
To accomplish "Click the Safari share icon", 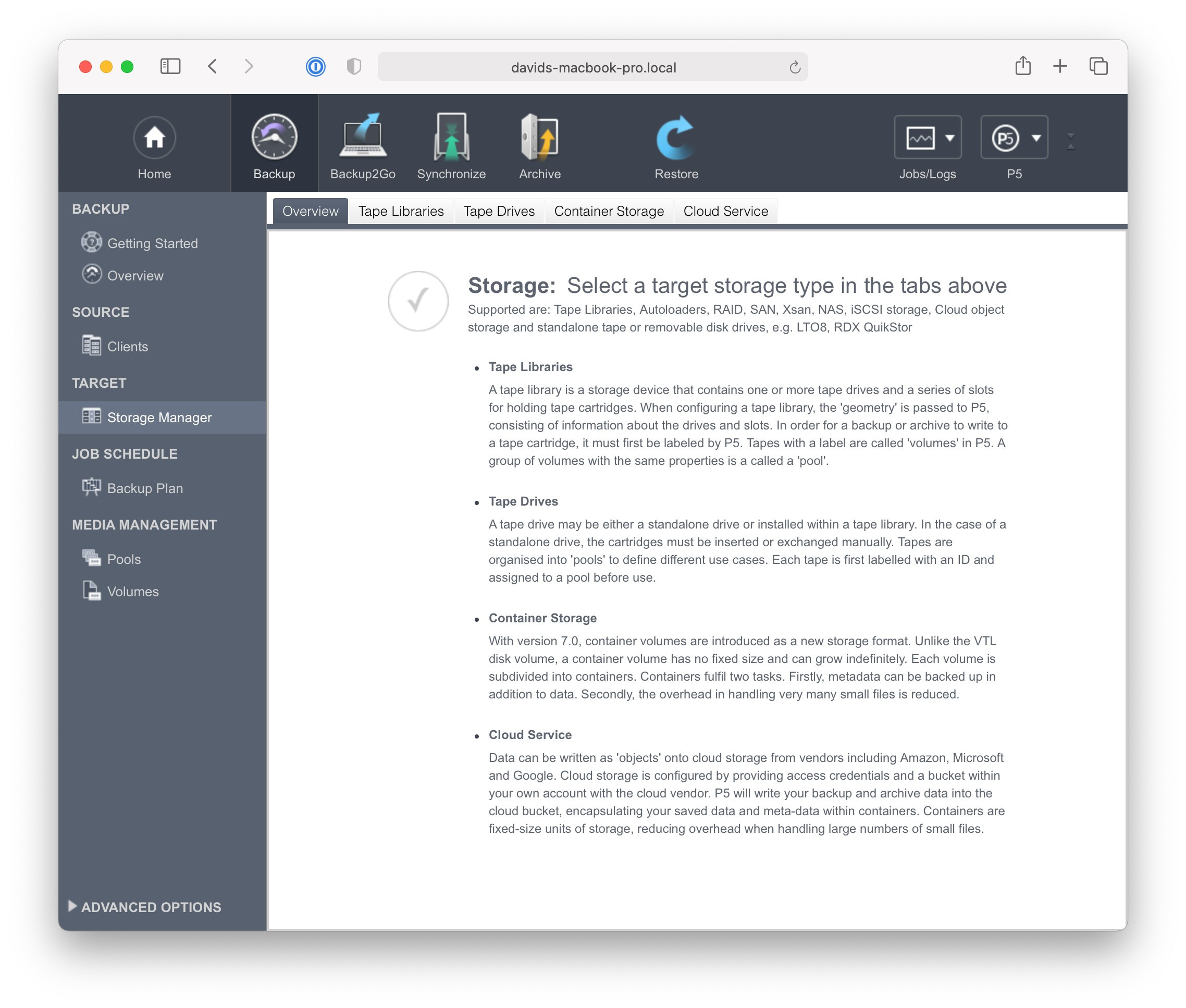I will [1022, 66].
